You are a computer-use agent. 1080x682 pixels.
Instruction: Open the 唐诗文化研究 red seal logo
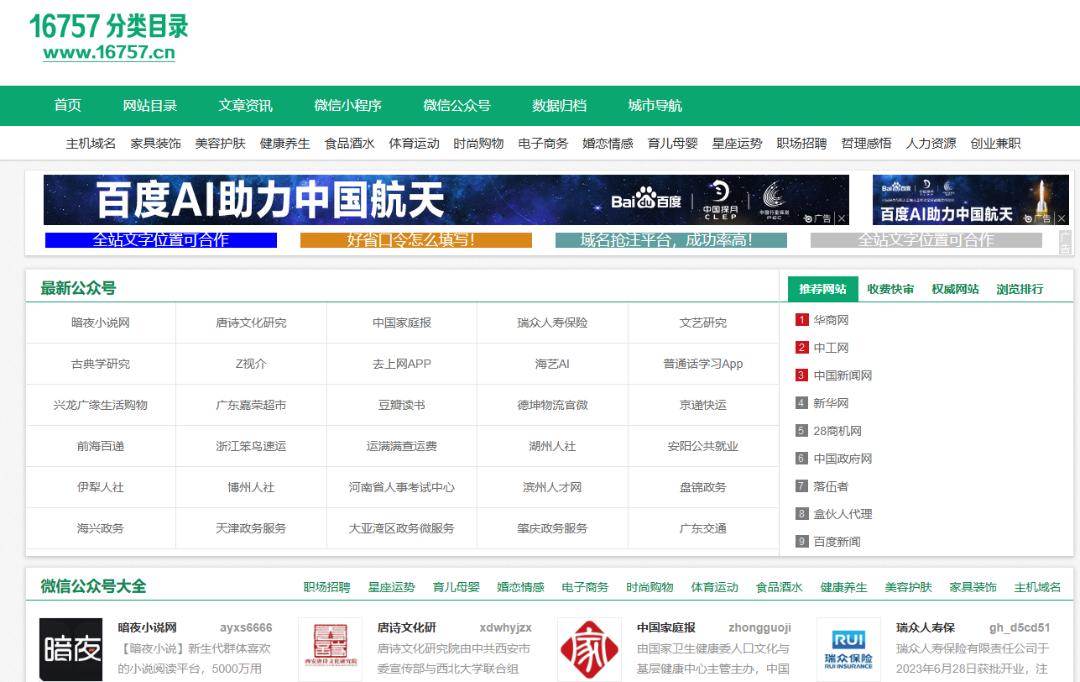tap(330, 649)
